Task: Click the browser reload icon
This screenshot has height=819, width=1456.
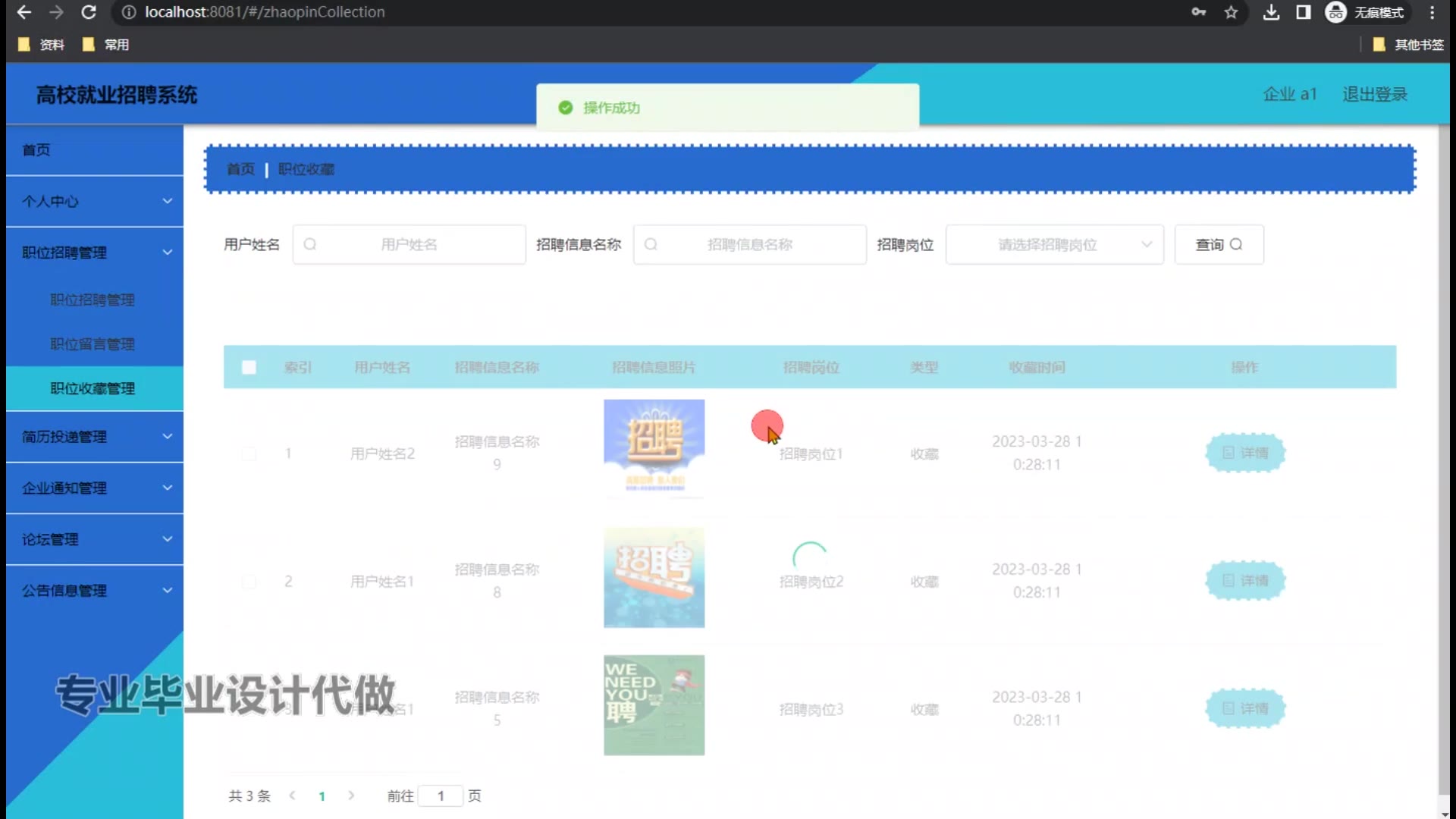Action: pos(89,12)
